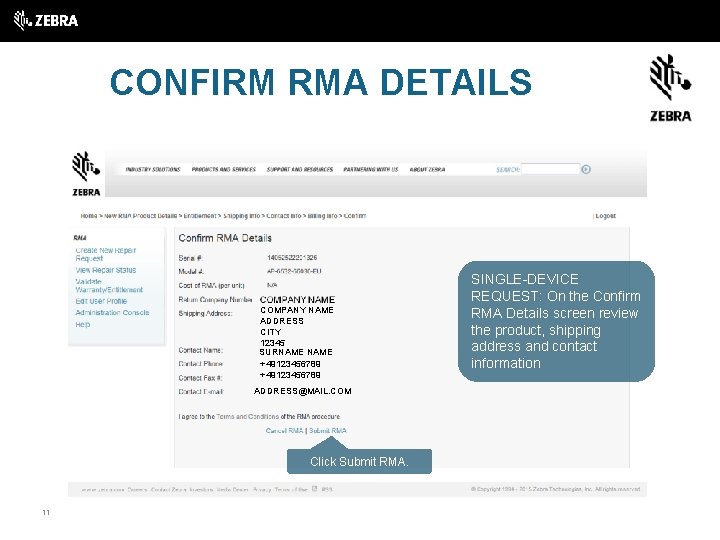
Task: Return to the Contact Info breadcrumb step
Action: click(x=284, y=216)
